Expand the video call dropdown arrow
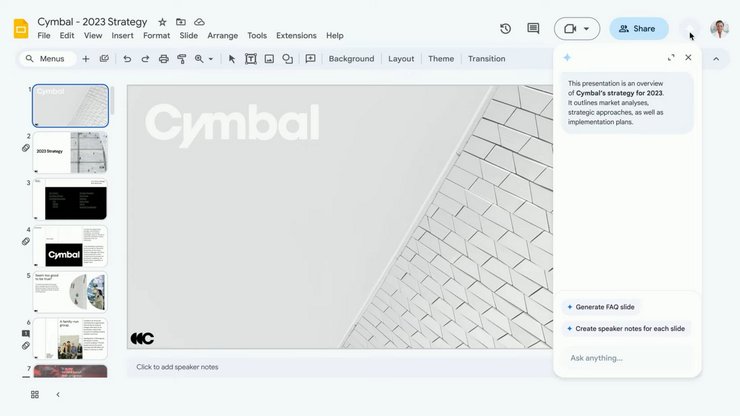740x416 pixels. pyautogui.click(x=586, y=29)
